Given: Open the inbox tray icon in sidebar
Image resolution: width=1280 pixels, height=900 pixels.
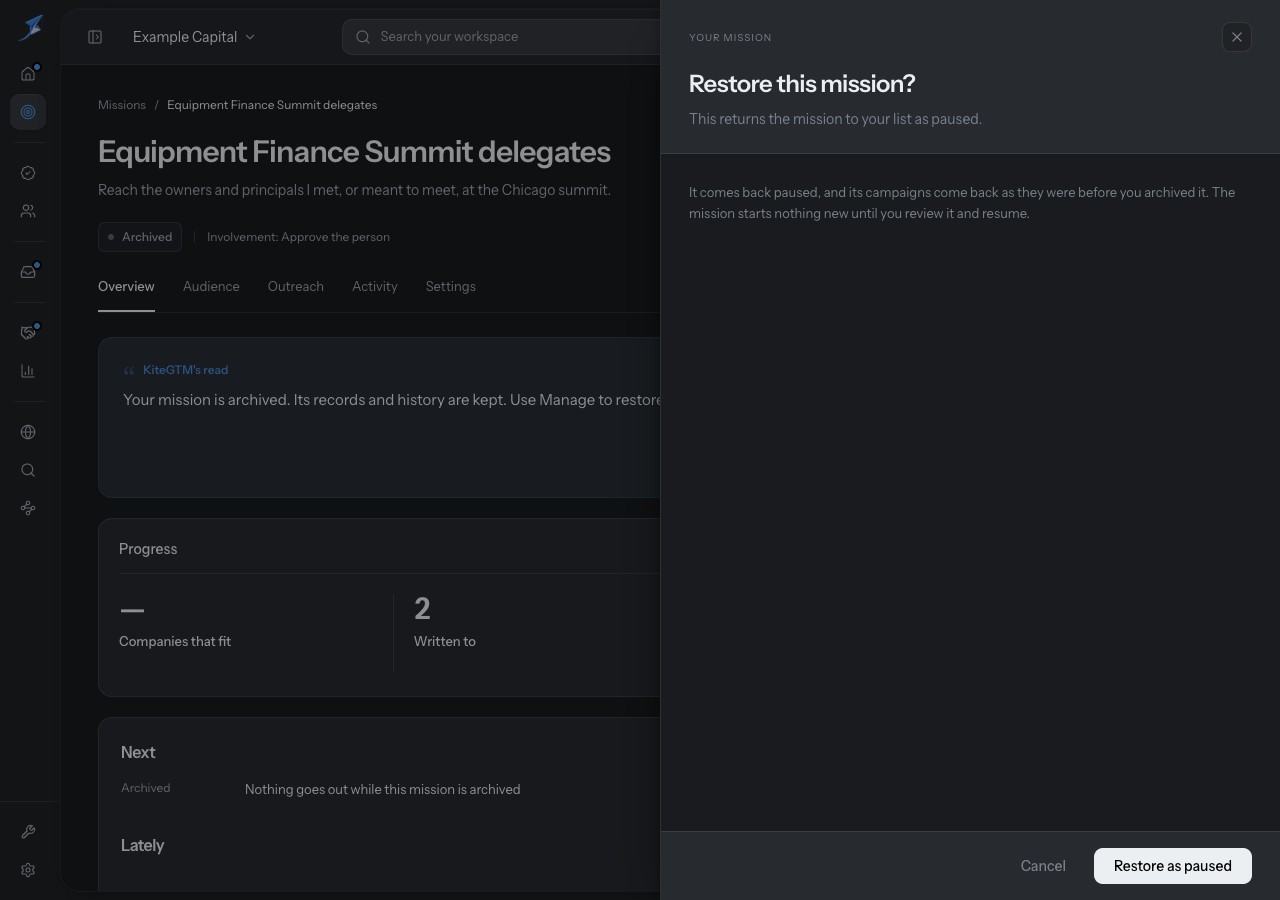Looking at the screenshot, I should point(28,272).
